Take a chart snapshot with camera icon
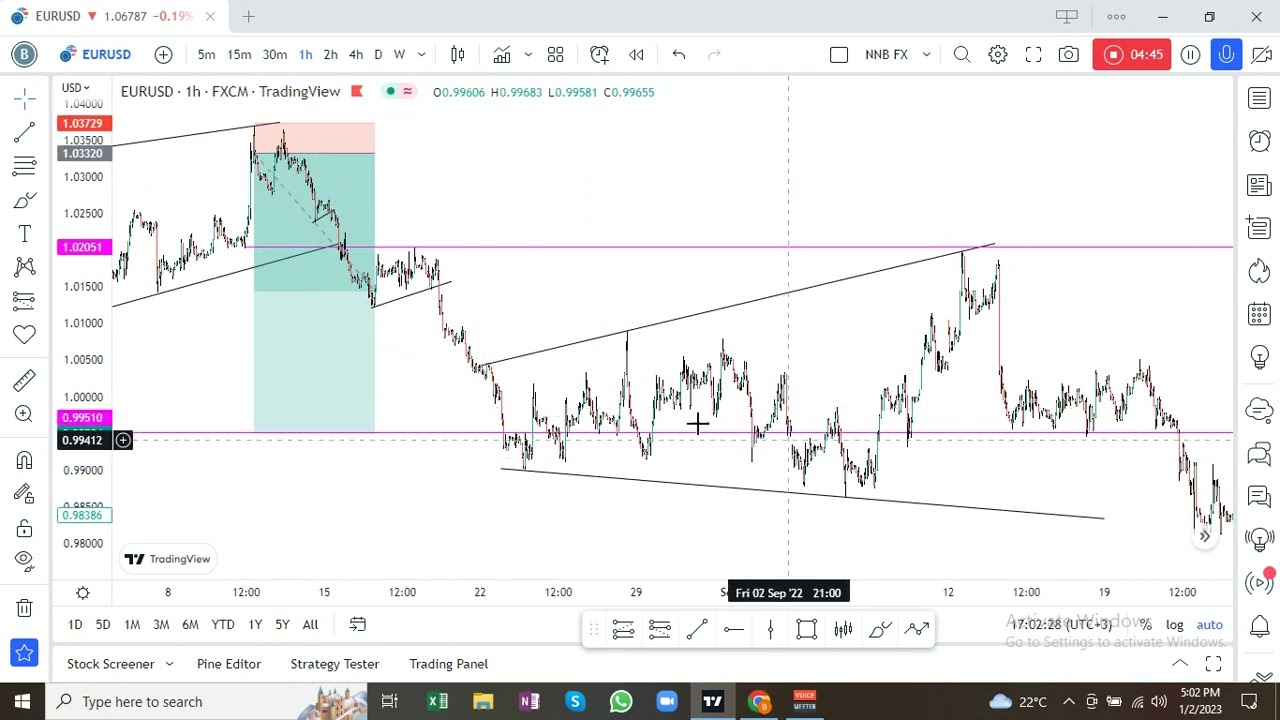Image resolution: width=1280 pixels, height=720 pixels. [x=1069, y=54]
